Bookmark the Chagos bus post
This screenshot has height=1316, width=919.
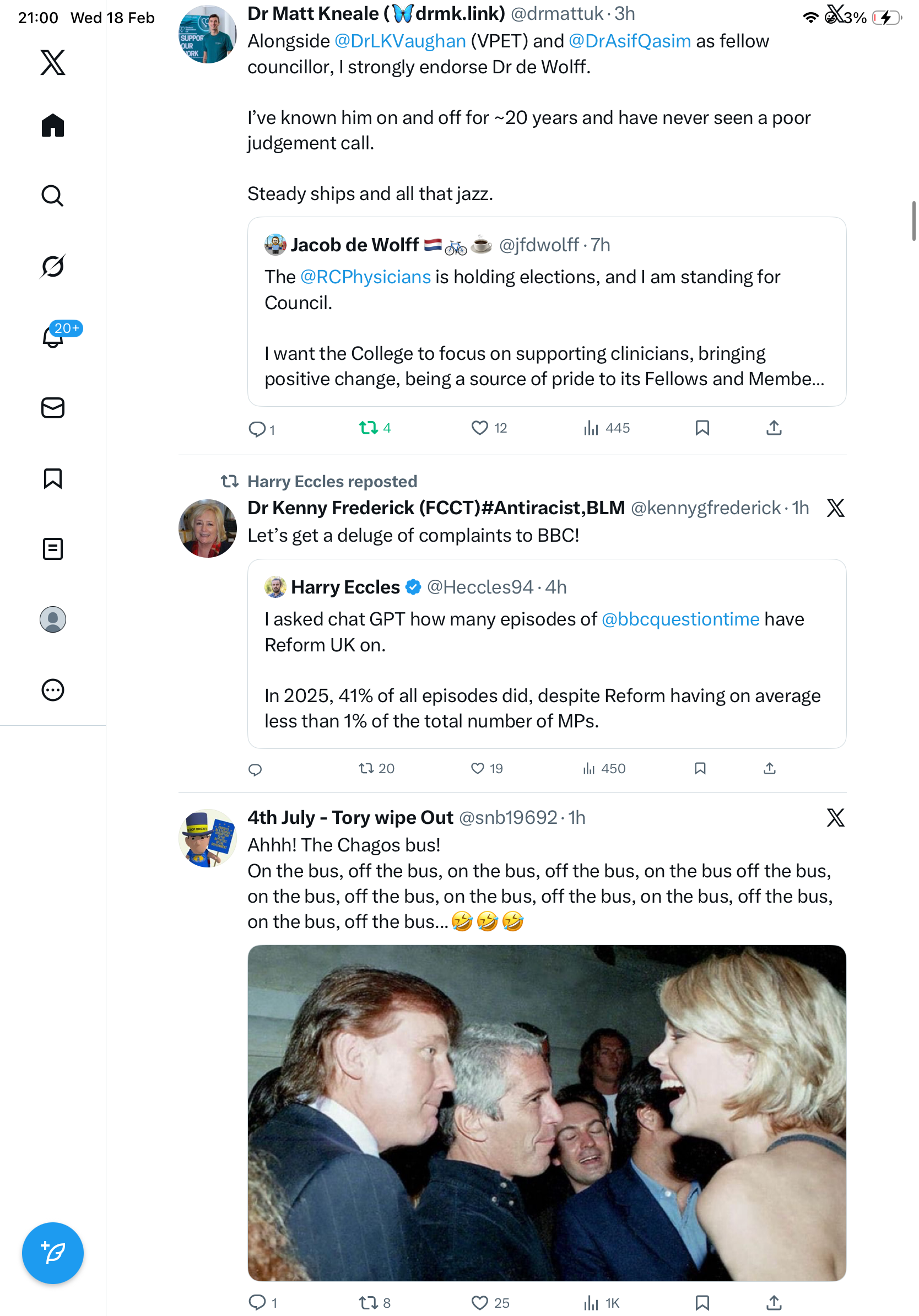click(x=702, y=1302)
